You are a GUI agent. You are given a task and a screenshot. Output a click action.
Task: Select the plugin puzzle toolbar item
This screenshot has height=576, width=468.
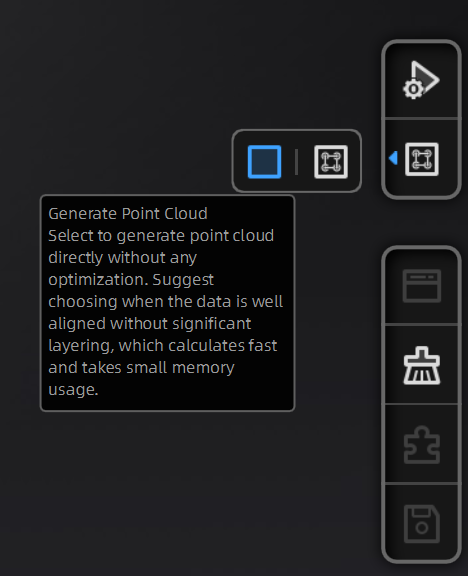click(x=422, y=445)
